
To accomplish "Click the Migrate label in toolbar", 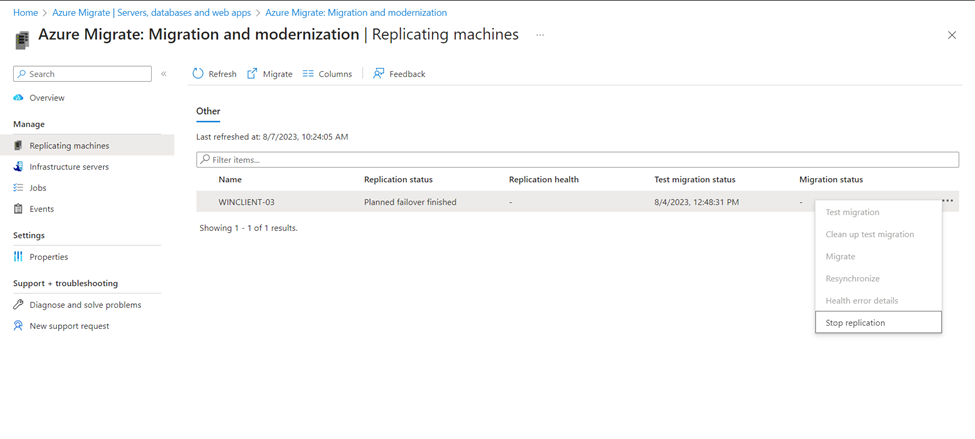I will pos(277,74).
